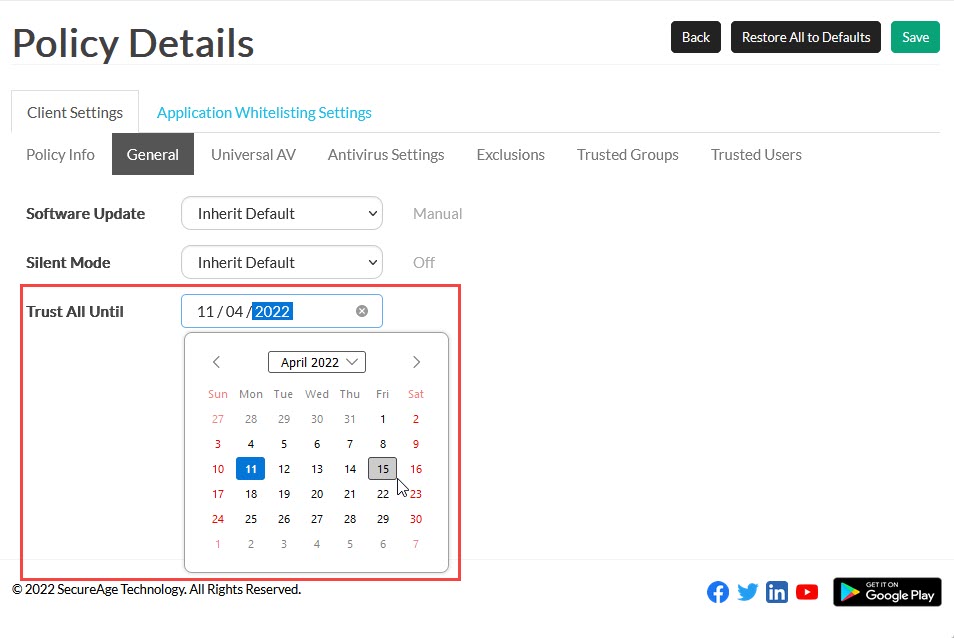Clear the Trust All Until date

pos(362,311)
